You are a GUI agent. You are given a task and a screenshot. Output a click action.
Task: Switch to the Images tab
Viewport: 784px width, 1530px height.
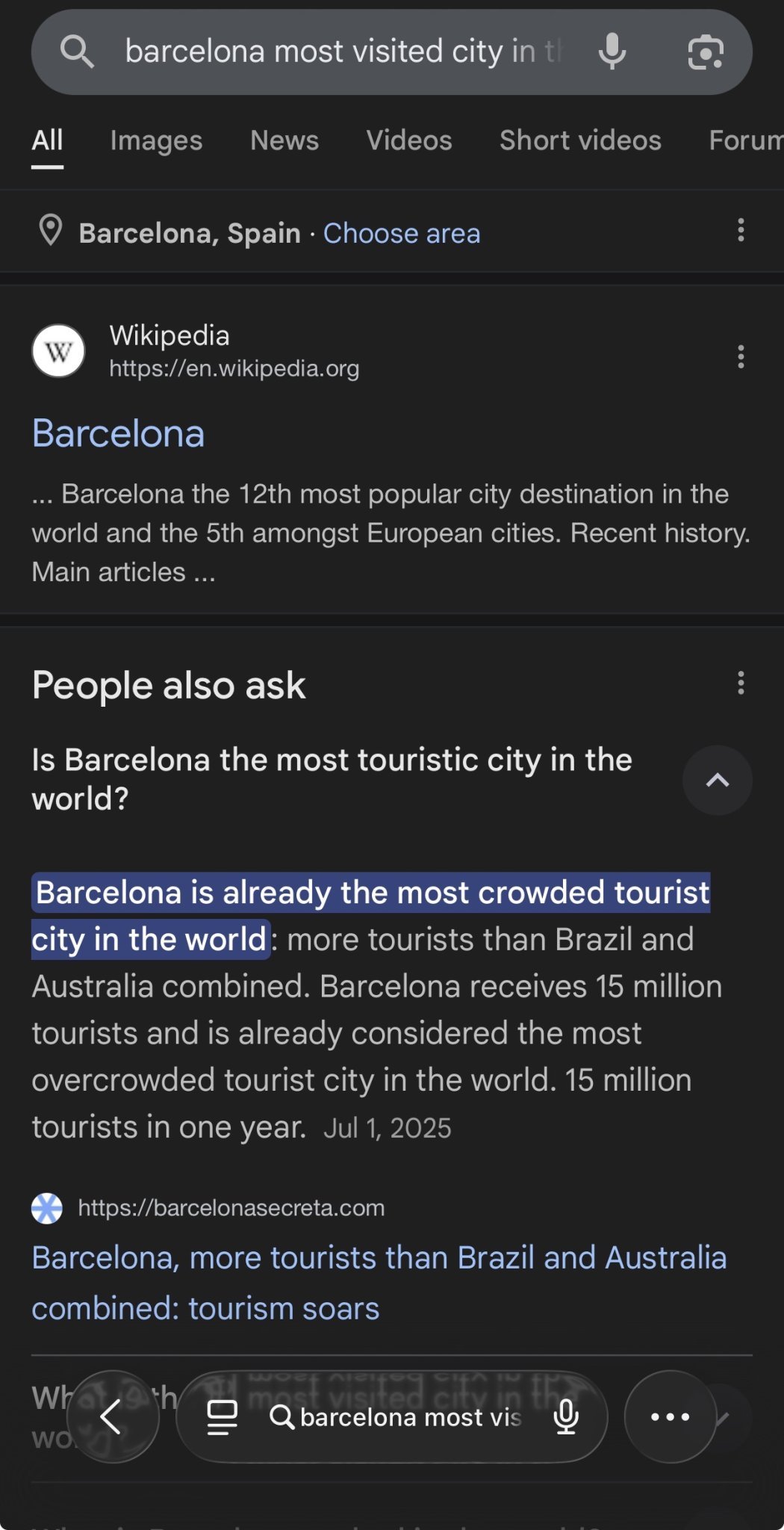click(x=156, y=140)
